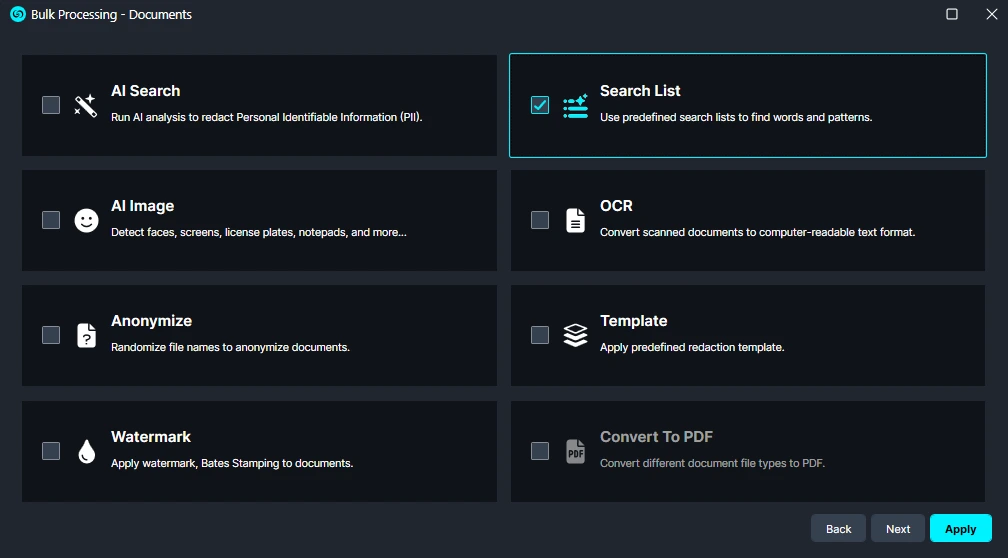This screenshot has width=1008, height=558.
Task: Check the Anonymize checkbox
Action: coord(51,335)
